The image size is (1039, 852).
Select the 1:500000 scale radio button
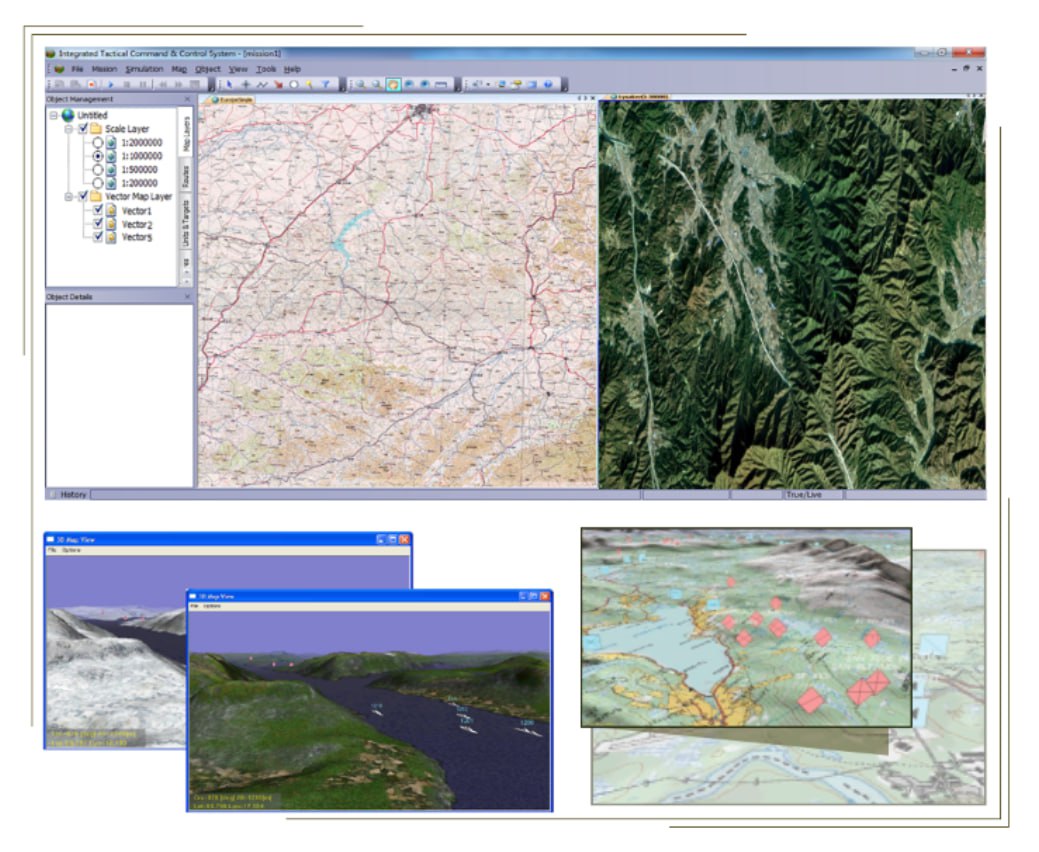(x=97, y=170)
